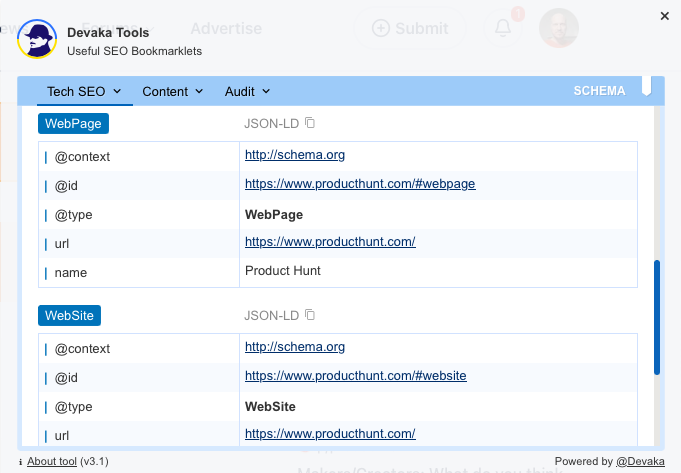Click the WebPage '@type' property label

click(73, 215)
